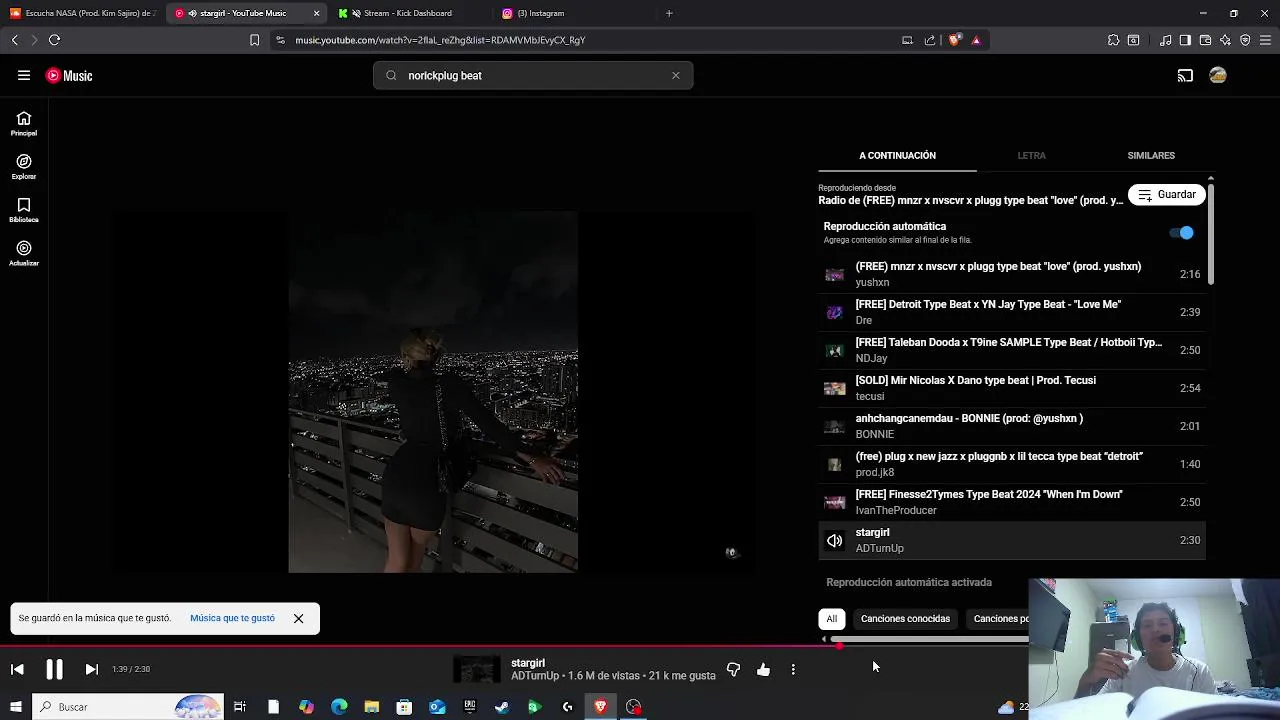Open Brave Shields lion icon
This screenshot has height=720, width=1280.
[x=955, y=40]
